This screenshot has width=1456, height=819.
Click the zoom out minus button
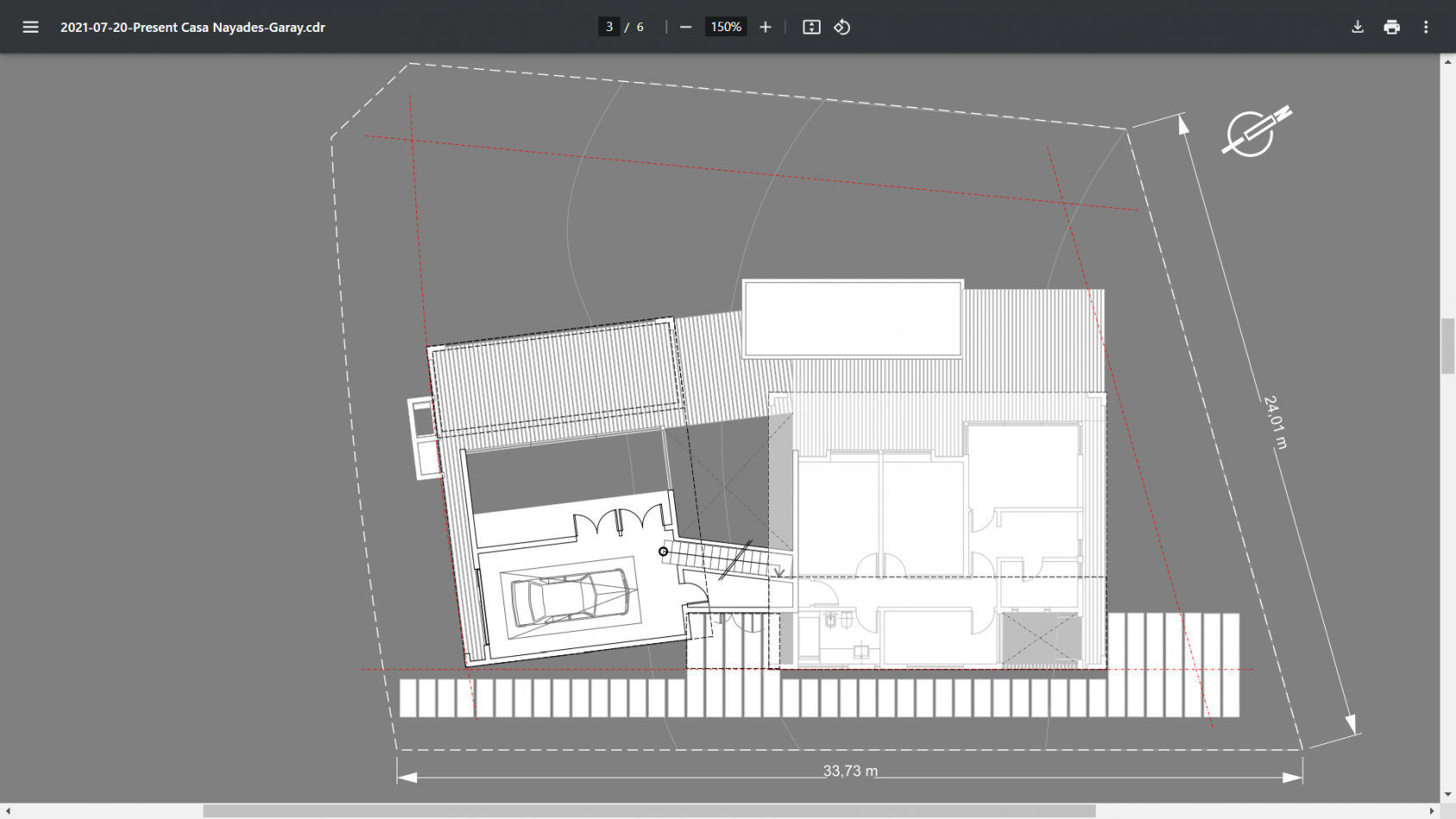pyautogui.click(x=686, y=27)
